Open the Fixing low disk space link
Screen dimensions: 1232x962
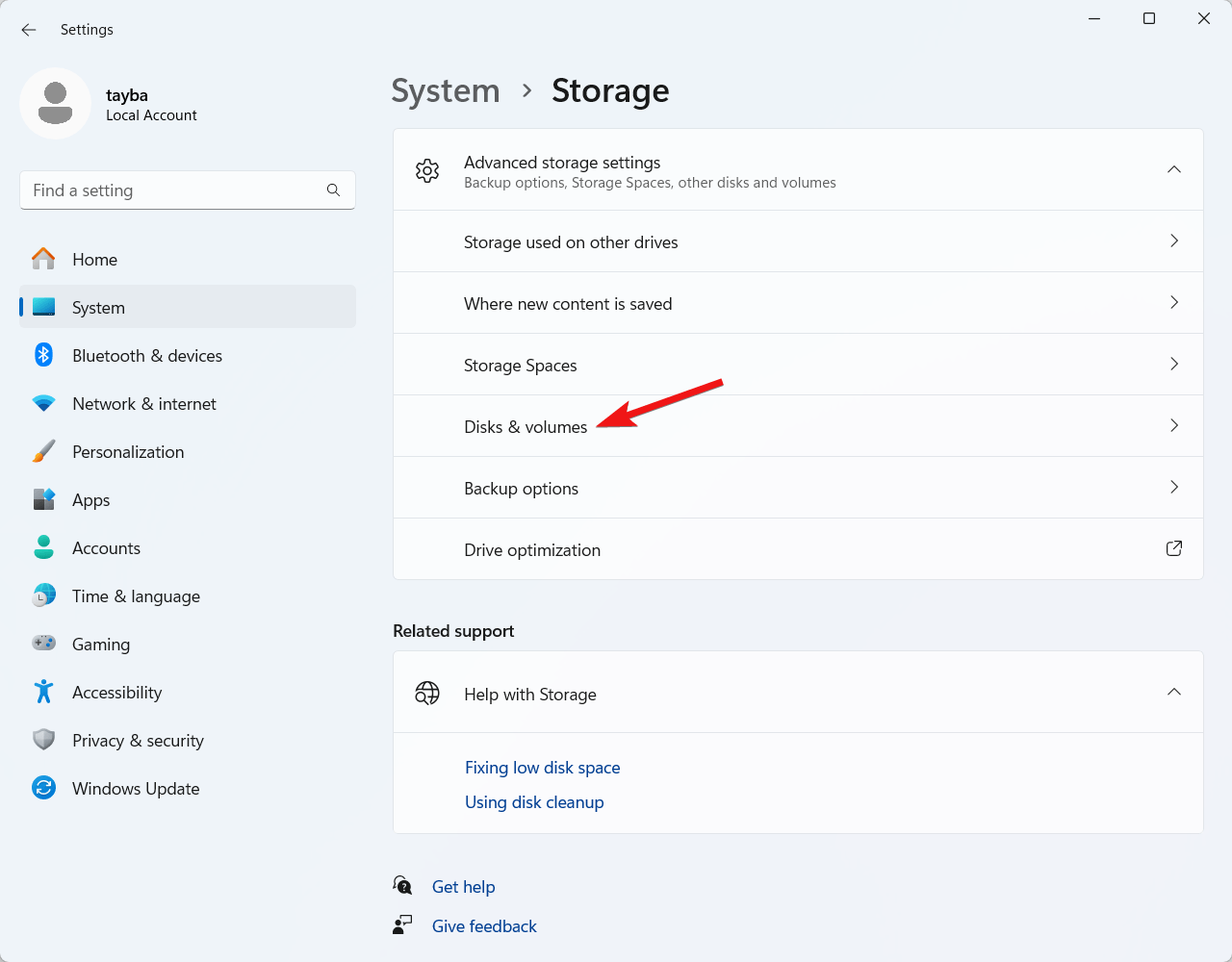pos(542,768)
